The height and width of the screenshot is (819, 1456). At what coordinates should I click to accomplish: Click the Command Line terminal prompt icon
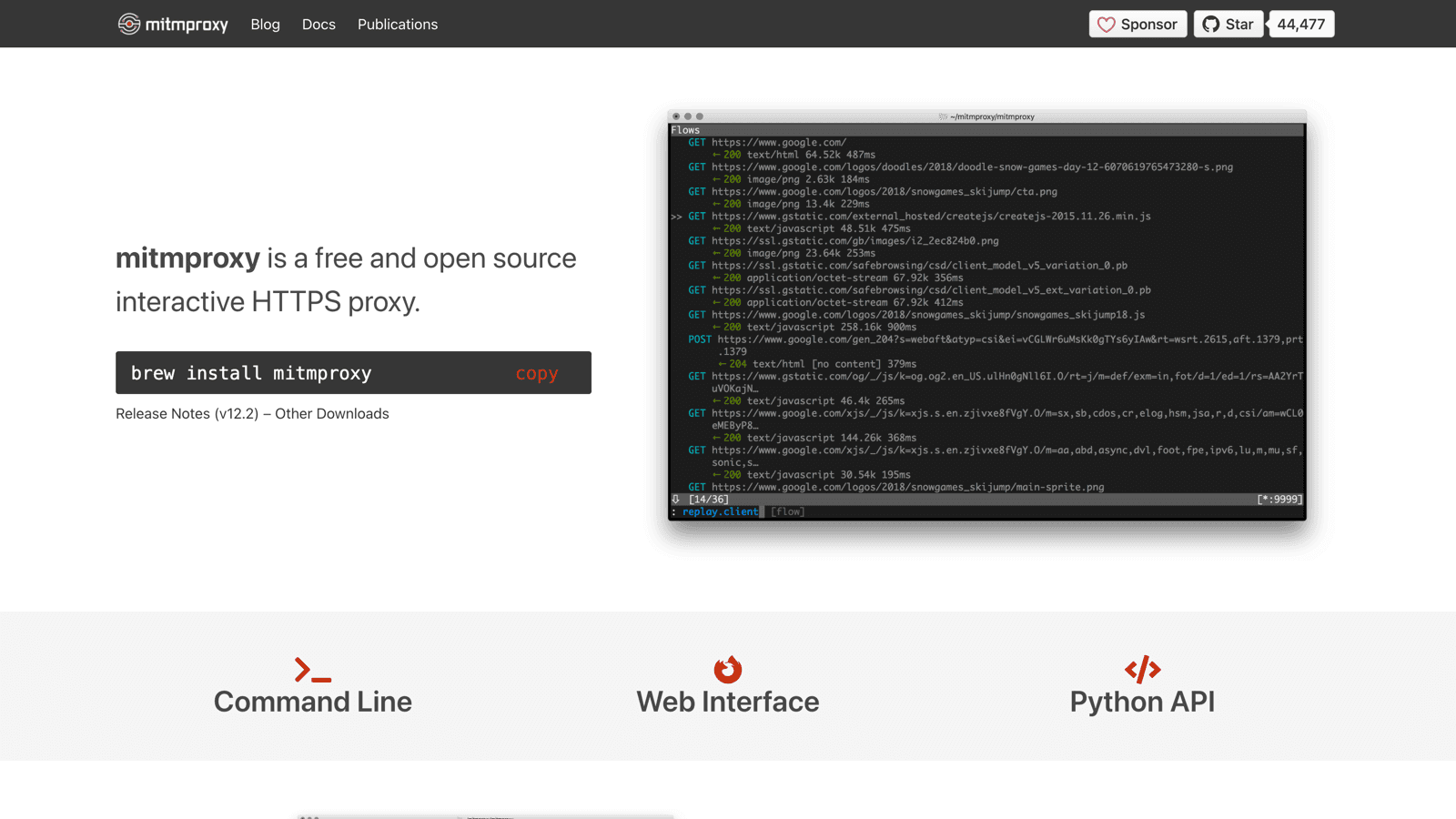click(312, 670)
